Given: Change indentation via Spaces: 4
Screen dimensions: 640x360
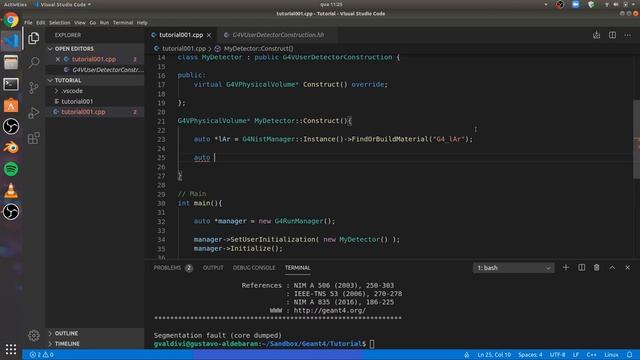Looking at the screenshot, I should point(530,355).
